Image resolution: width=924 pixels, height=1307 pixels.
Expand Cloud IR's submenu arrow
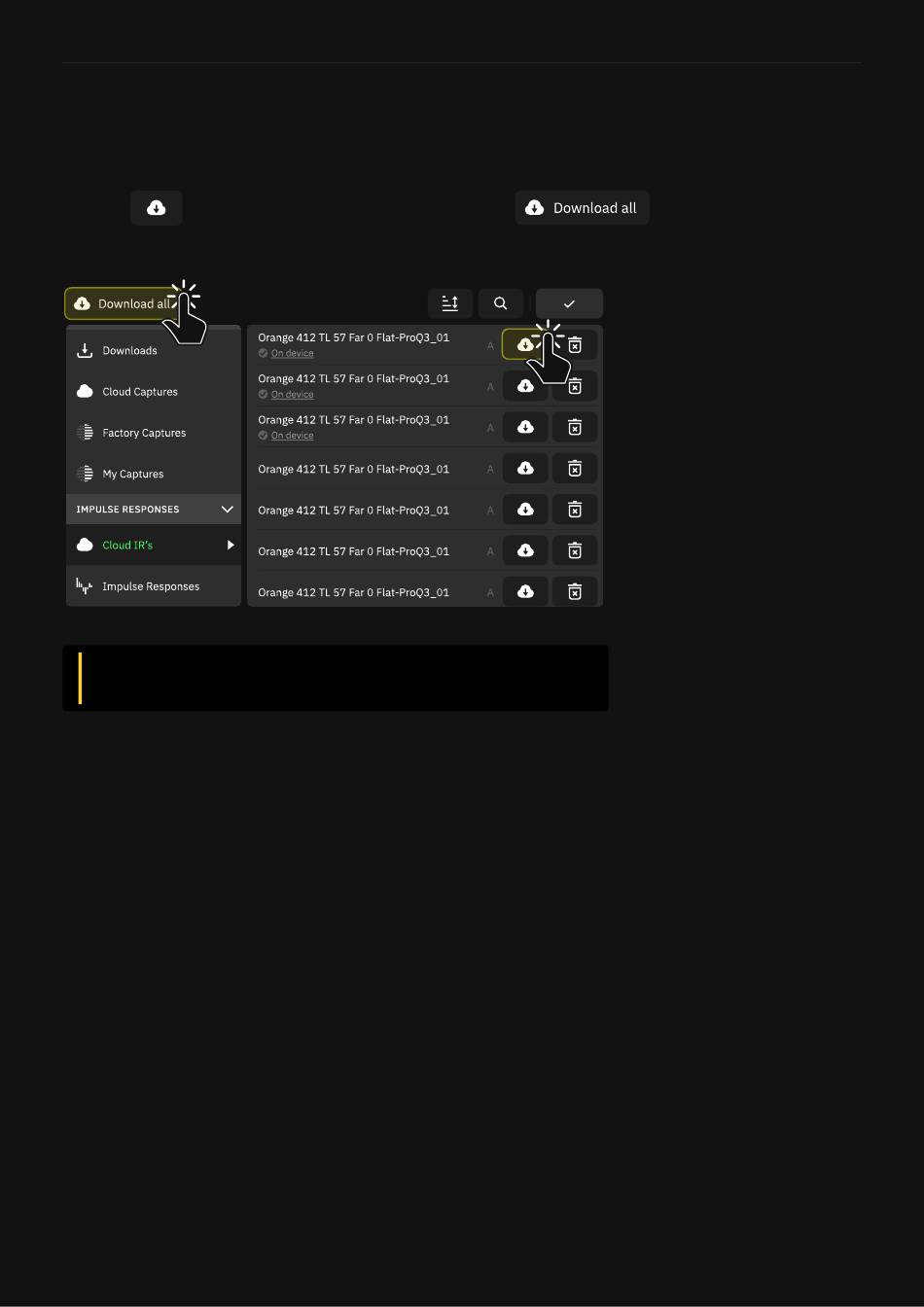coord(231,546)
